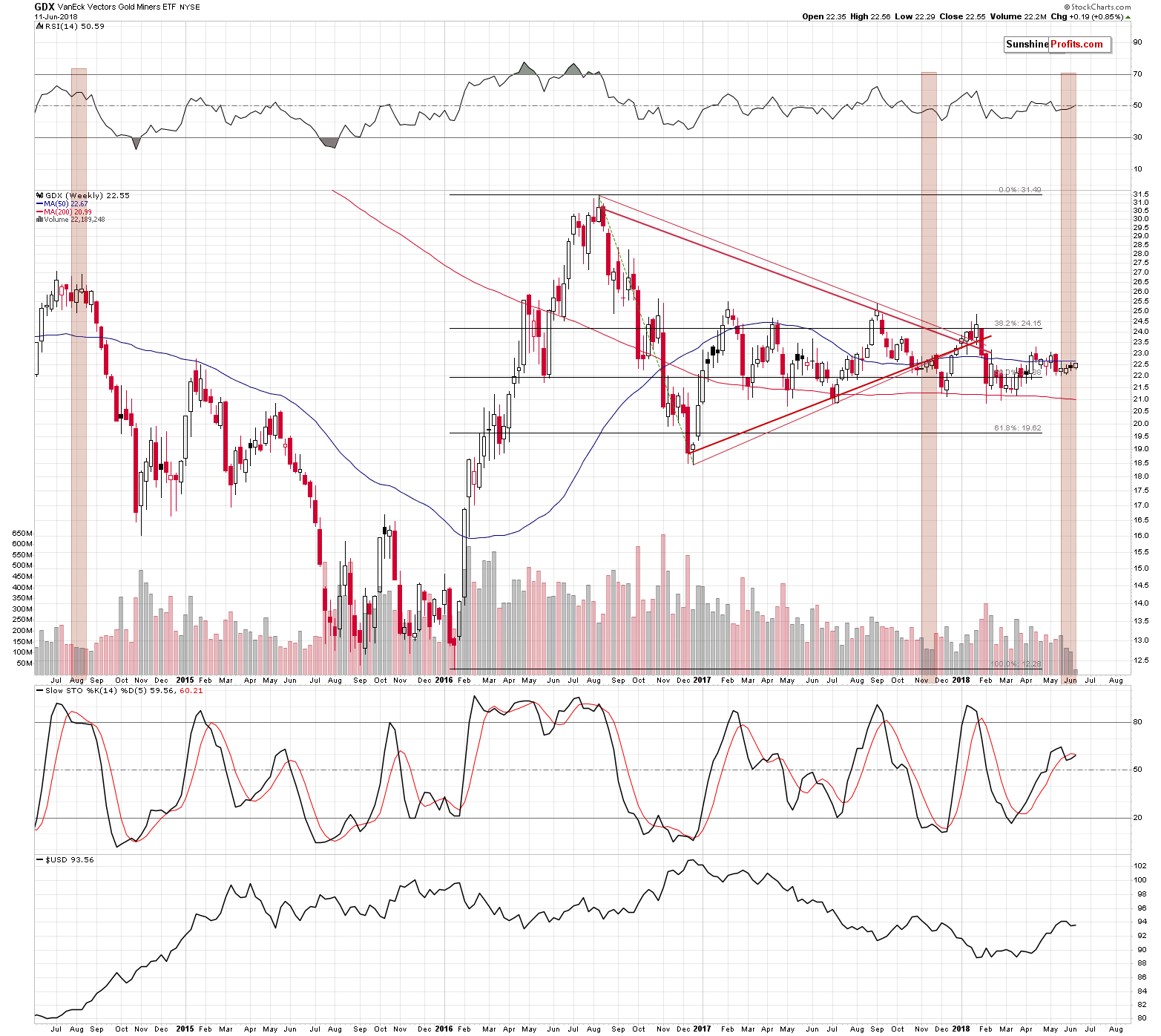Click the RSI(14) 50.59 indicator label

click(74, 26)
